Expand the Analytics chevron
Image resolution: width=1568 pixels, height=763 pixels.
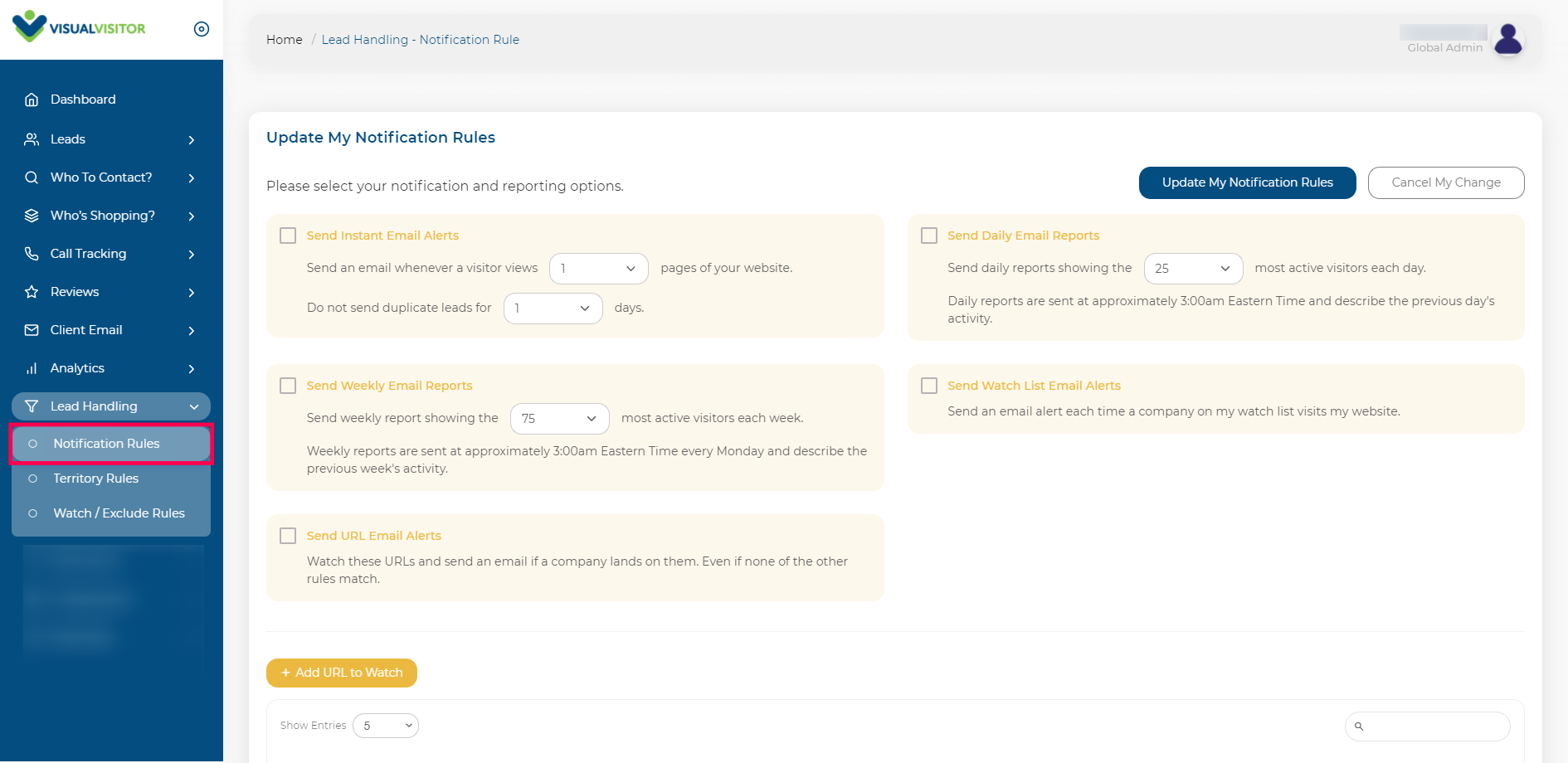192,369
